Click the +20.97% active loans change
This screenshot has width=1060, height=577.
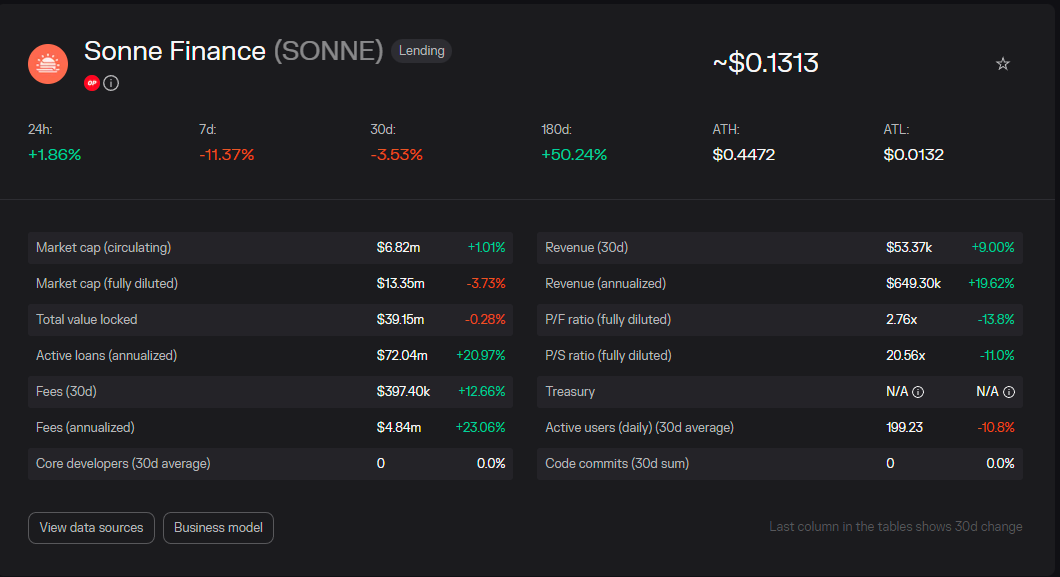pyautogui.click(x=481, y=355)
